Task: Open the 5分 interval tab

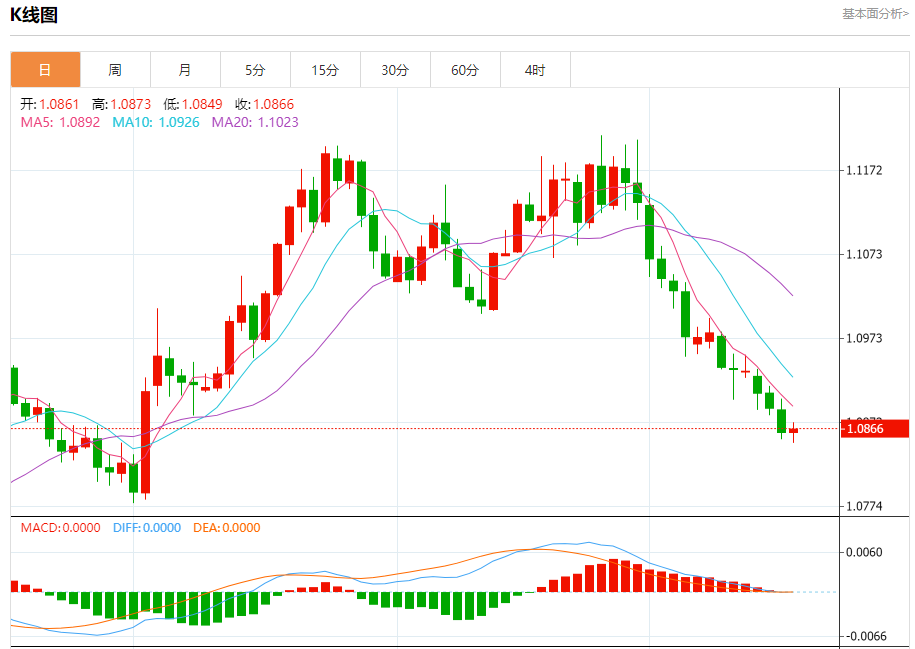Action: click(256, 70)
